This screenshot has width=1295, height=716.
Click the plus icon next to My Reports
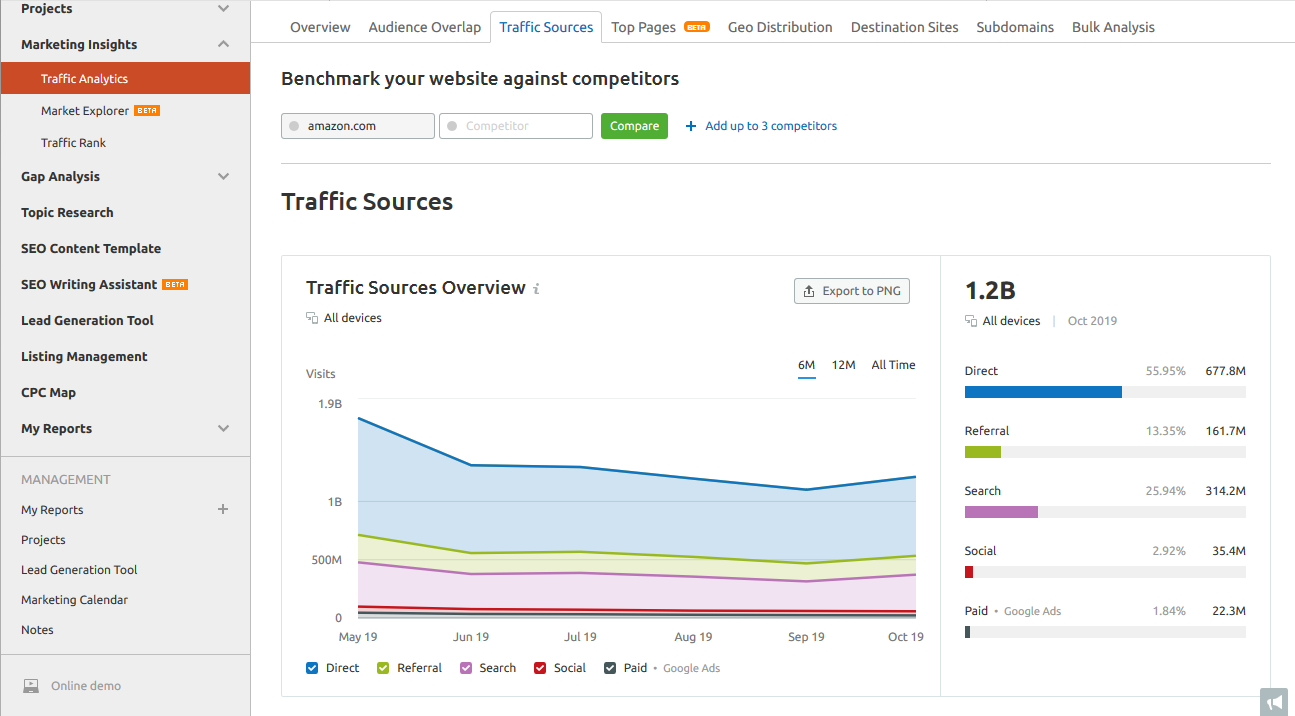222,510
